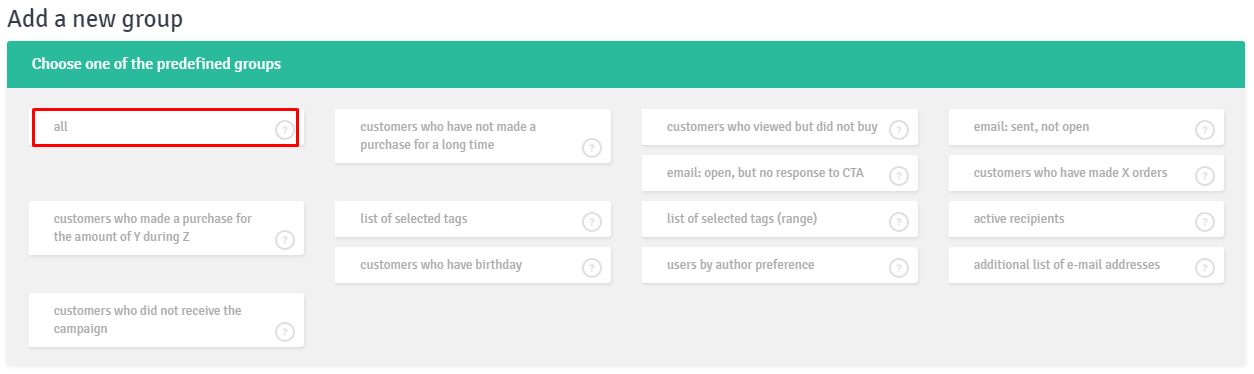Image resolution: width=1254 pixels, height=374 pixels.
Task: Click help icon on 'additional list of e-mail addresses'
Action: (x=1204, y=268)
